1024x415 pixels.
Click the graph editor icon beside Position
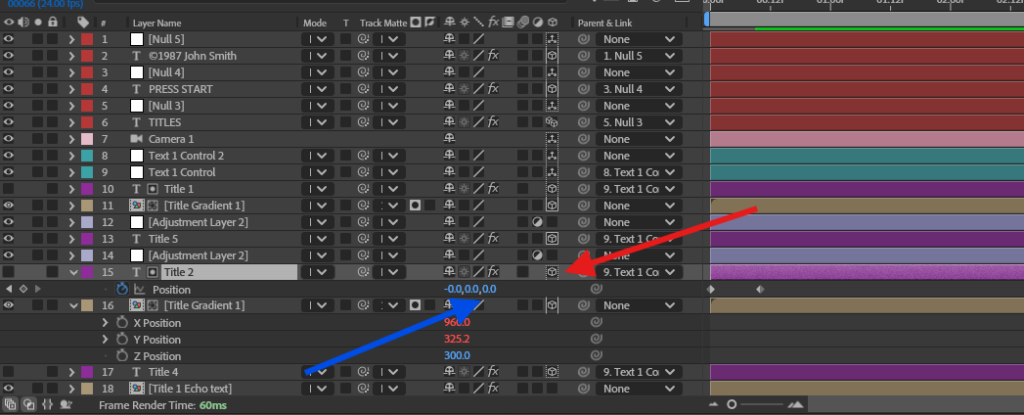pos(140,289)
